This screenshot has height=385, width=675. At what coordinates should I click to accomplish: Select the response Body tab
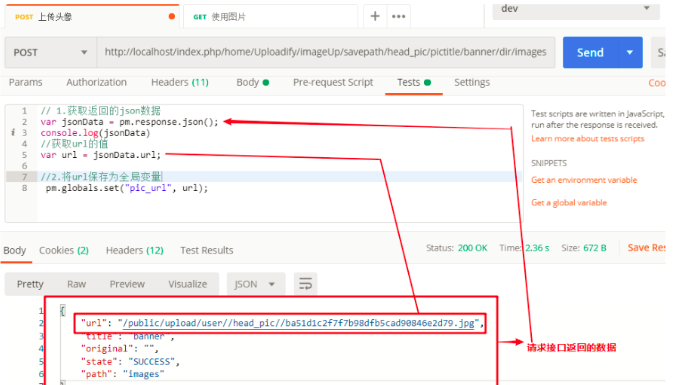(15, 250)
